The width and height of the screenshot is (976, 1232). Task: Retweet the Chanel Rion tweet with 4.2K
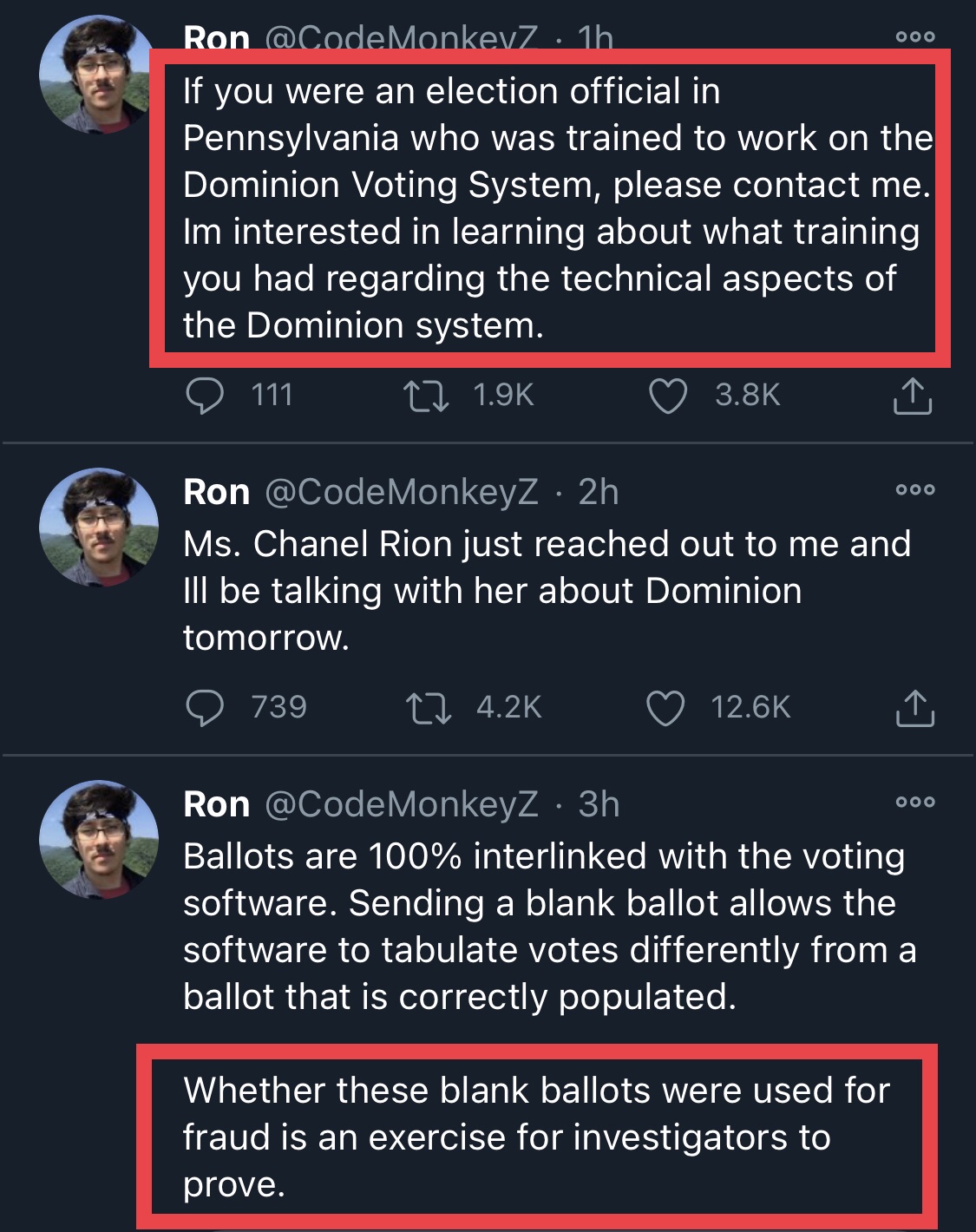429,708
